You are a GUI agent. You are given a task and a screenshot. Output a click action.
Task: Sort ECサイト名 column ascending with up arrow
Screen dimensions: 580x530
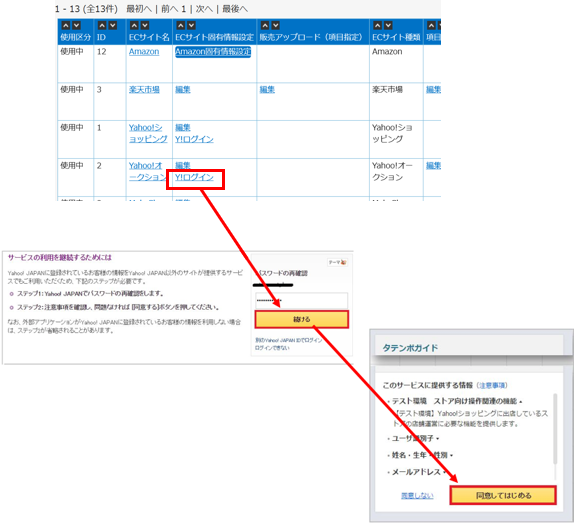click(x=134, y=25)
